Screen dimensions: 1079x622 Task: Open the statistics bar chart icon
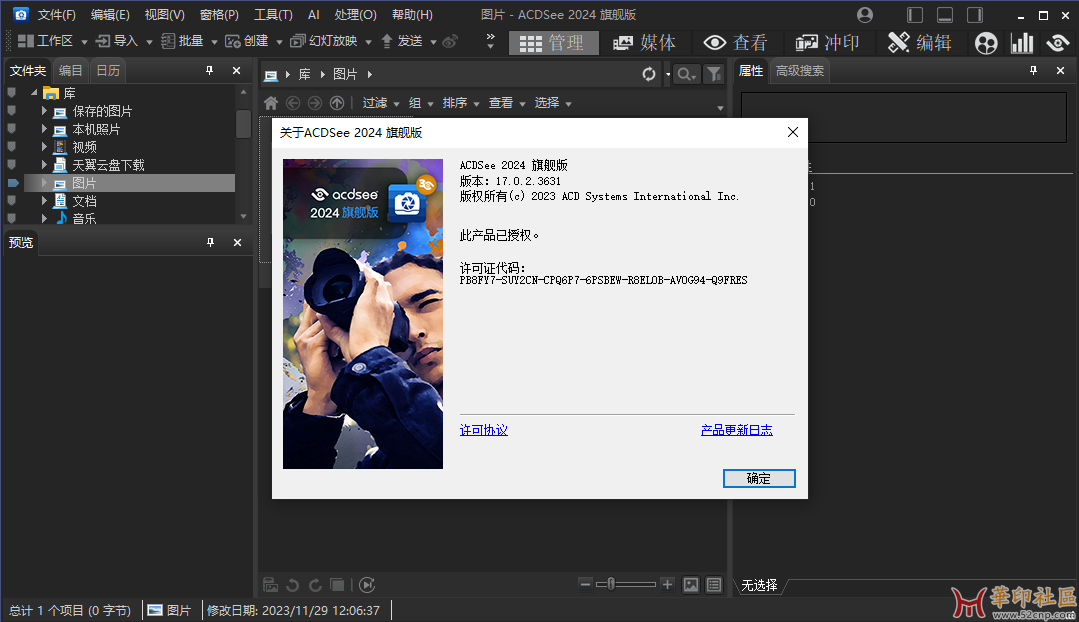[x=1022, y=43]
